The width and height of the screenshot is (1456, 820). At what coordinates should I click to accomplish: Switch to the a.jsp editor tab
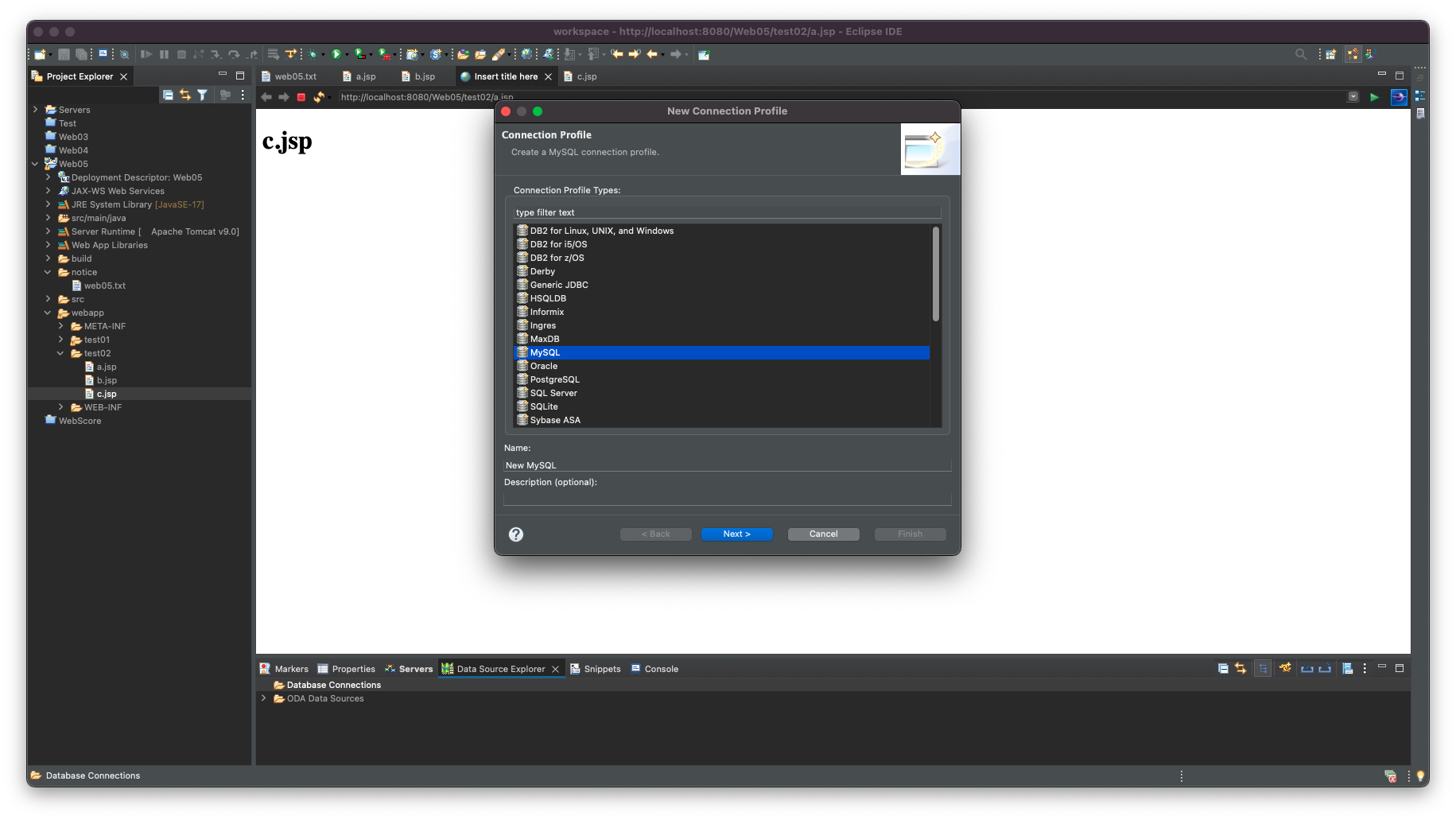(359, 76)
